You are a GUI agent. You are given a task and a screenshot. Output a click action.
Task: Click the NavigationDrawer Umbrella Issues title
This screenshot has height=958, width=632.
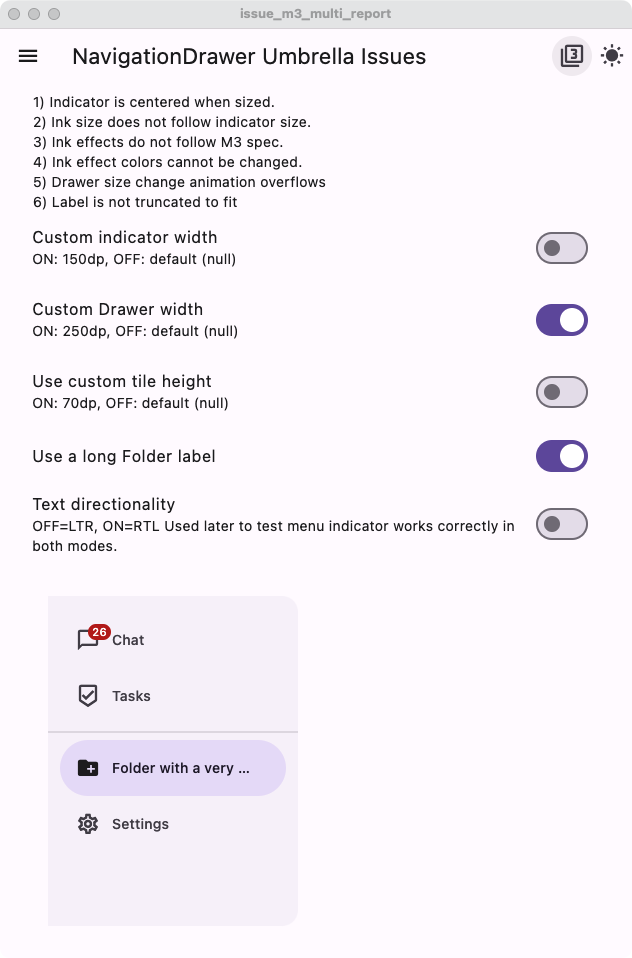[x=248, y=56]
